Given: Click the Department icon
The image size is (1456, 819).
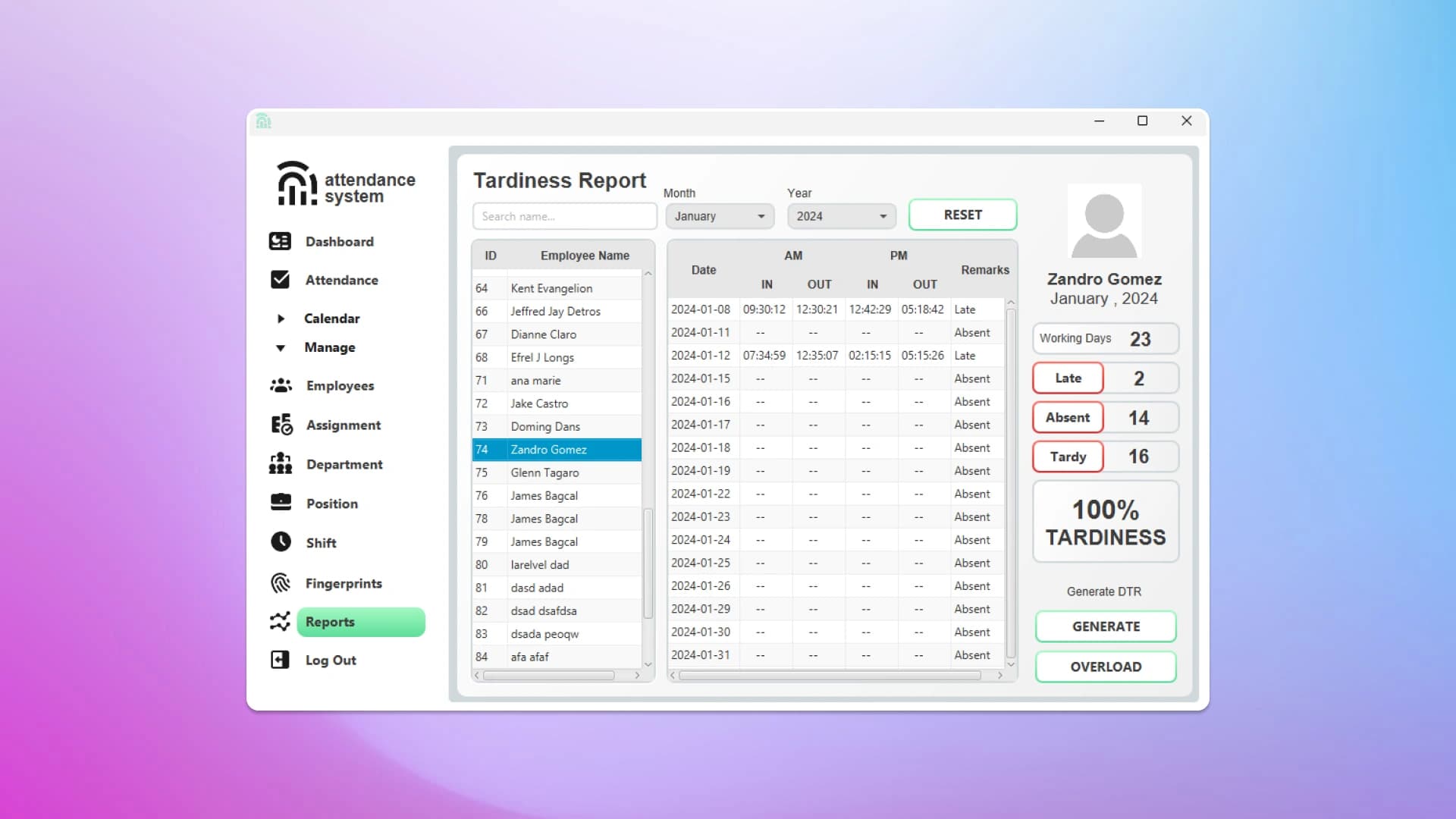Looking at the screenshot, I should click(x=281, y=463).
